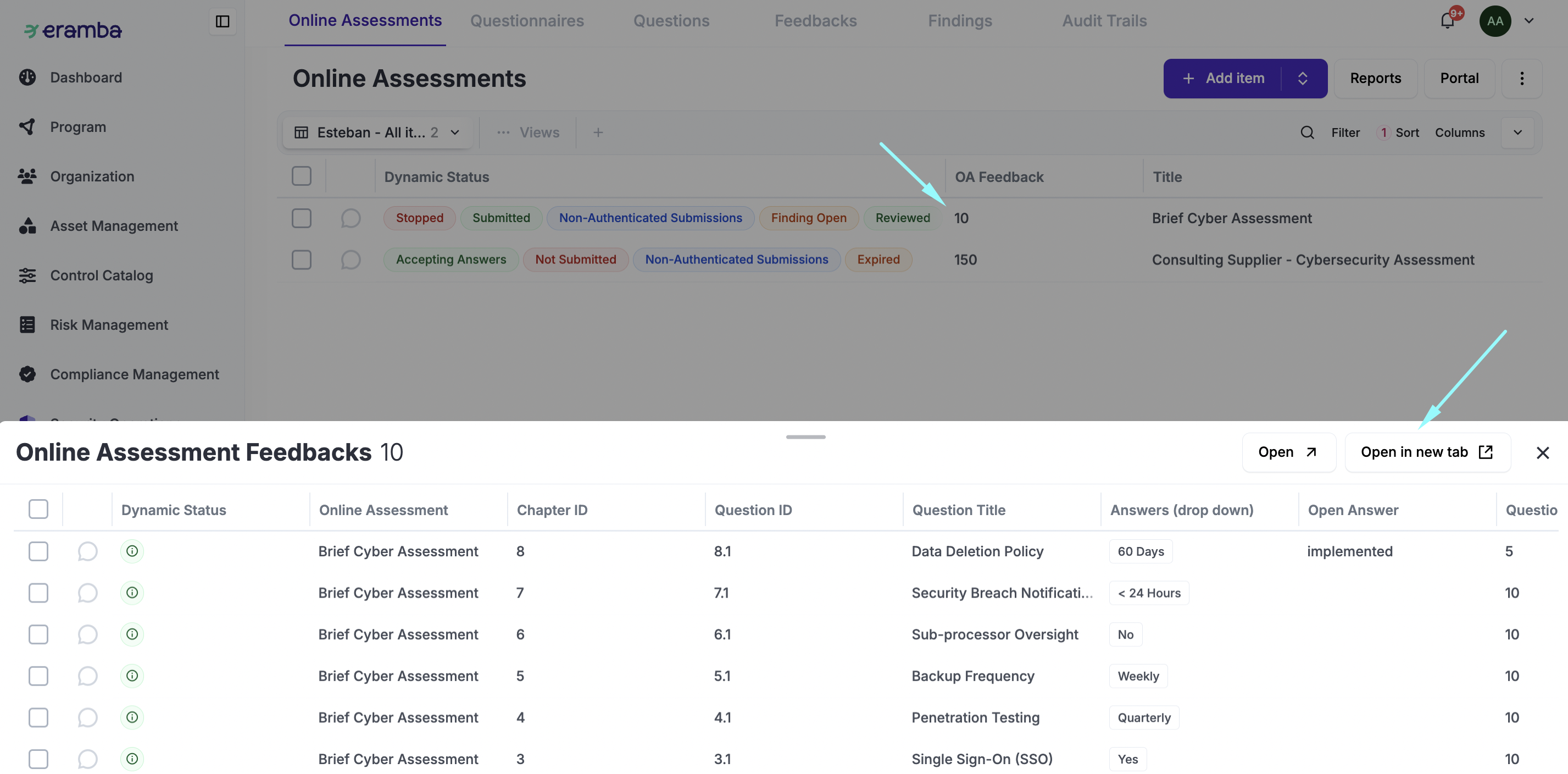Toggle the sidebar collapse icon
The height and width of the screenshot is (774, 1568).
pos(222,21)
